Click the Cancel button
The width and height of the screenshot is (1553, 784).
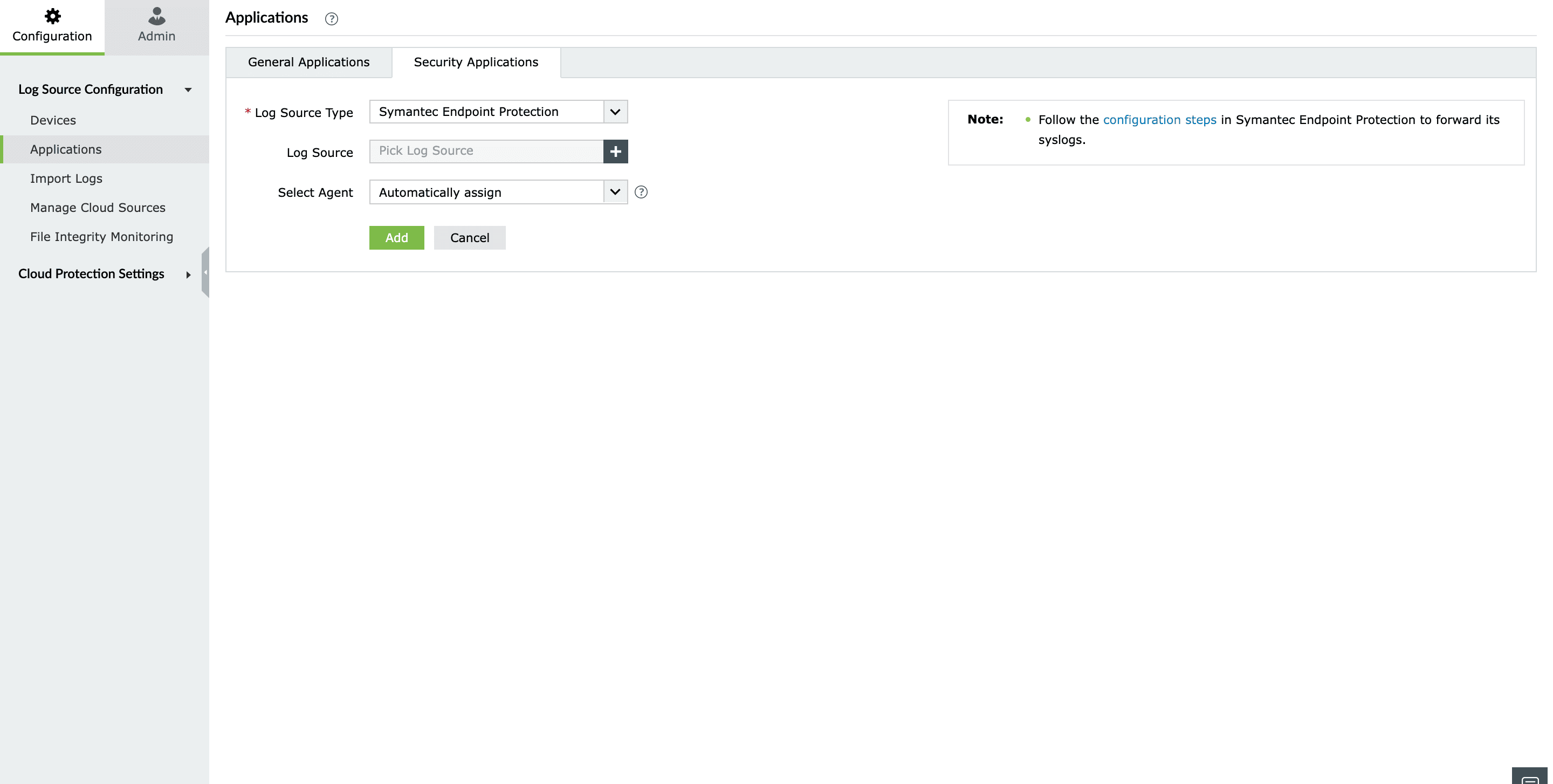pos(469,237)
